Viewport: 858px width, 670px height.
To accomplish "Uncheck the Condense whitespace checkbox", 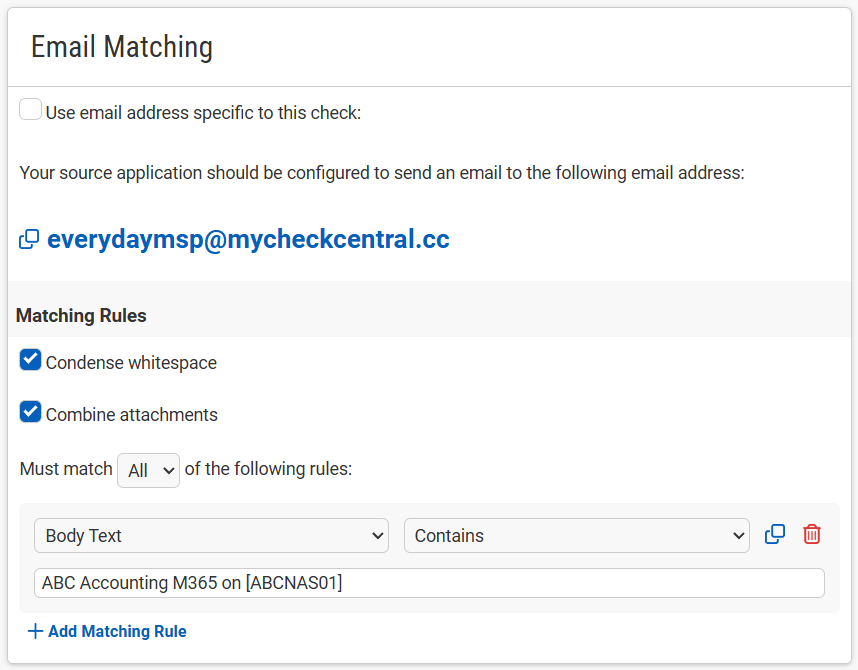I will click(31, 360).
